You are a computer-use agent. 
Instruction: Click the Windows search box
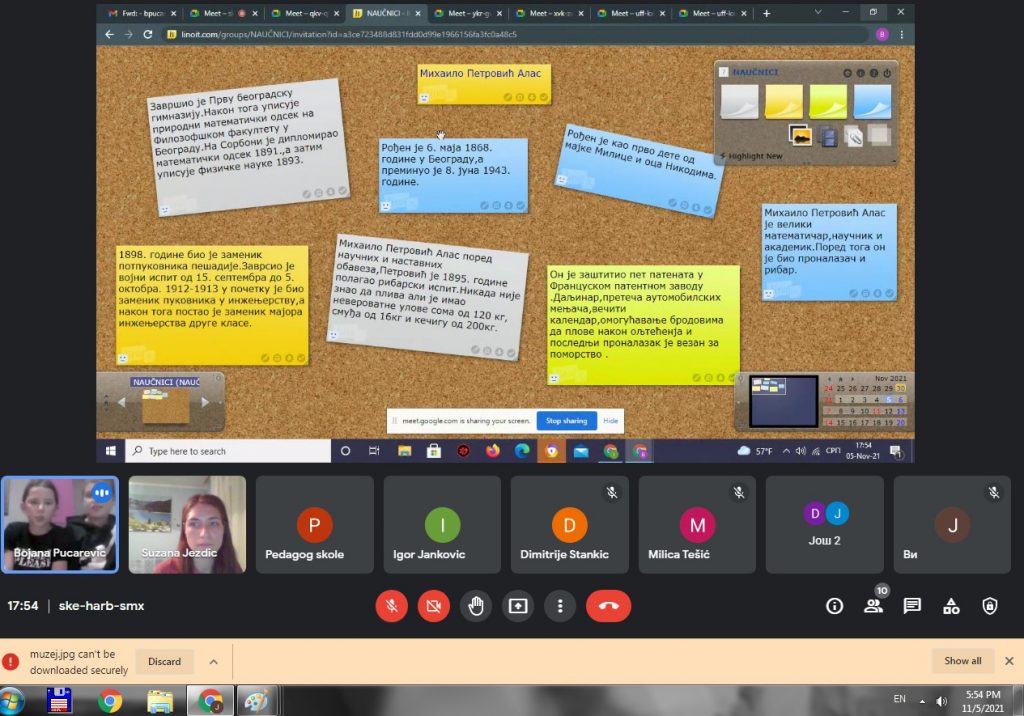pyautogui.click(x=230, y=451)
